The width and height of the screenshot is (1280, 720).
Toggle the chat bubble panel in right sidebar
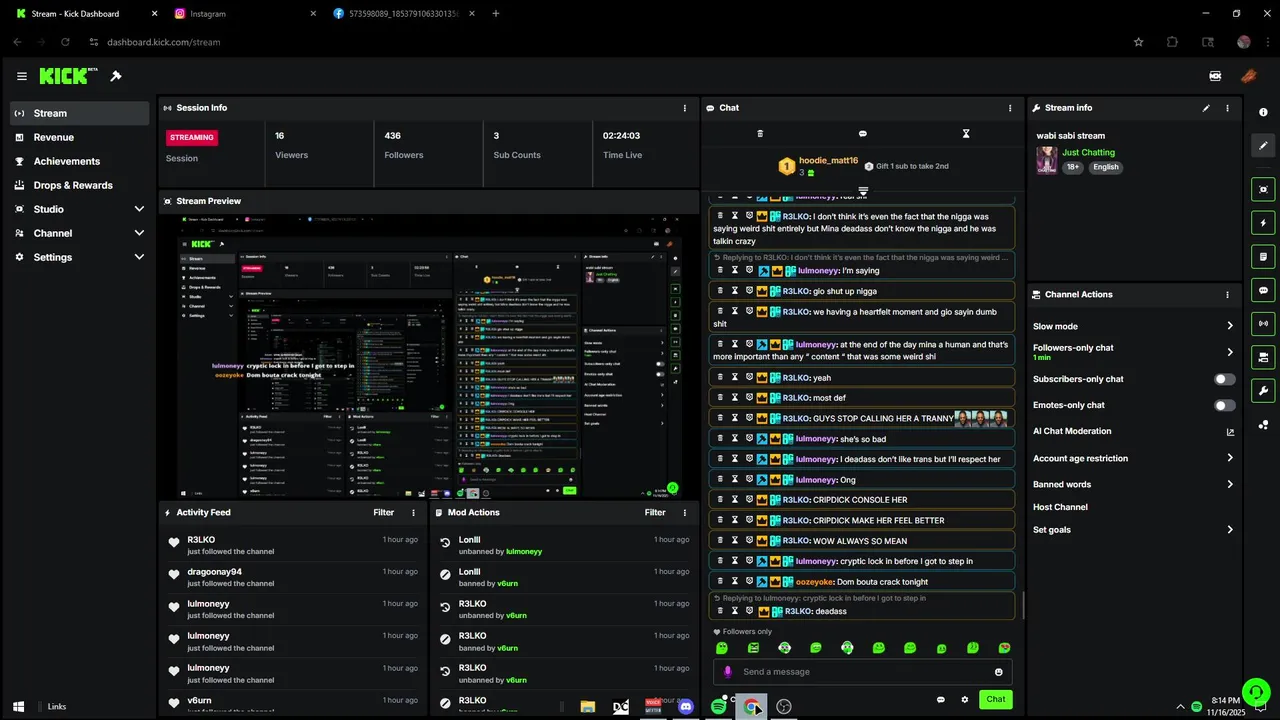coord(1264,290)
